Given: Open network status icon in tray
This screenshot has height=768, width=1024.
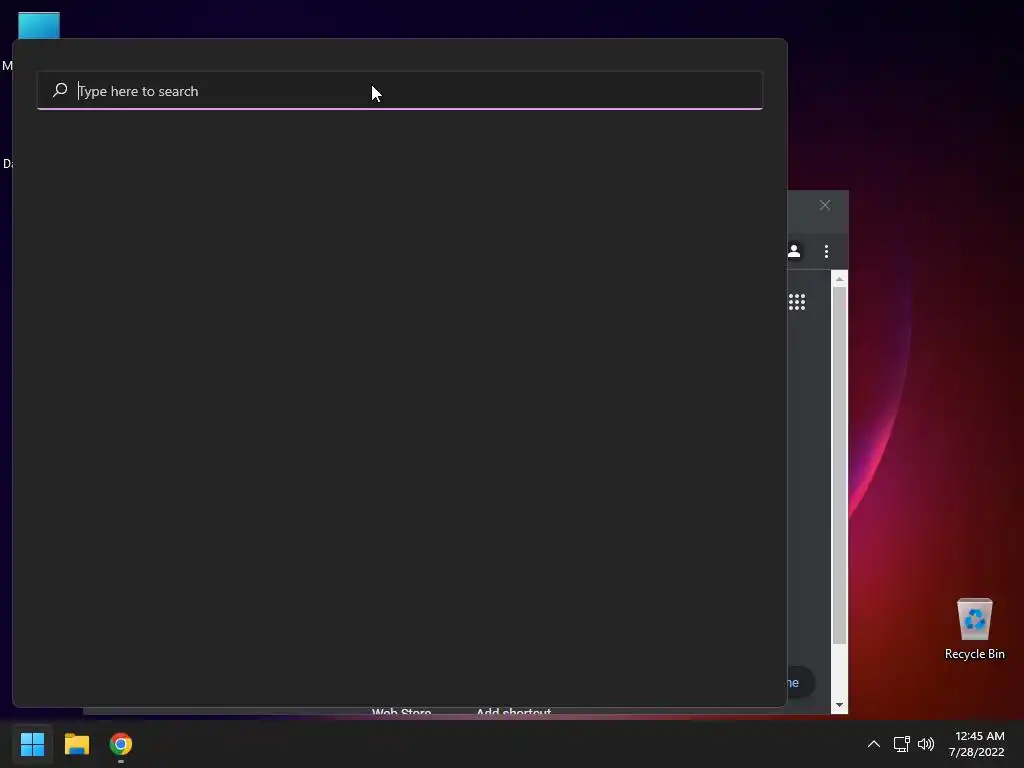Looking at the screenshot, I should click(x=902, y=744).
